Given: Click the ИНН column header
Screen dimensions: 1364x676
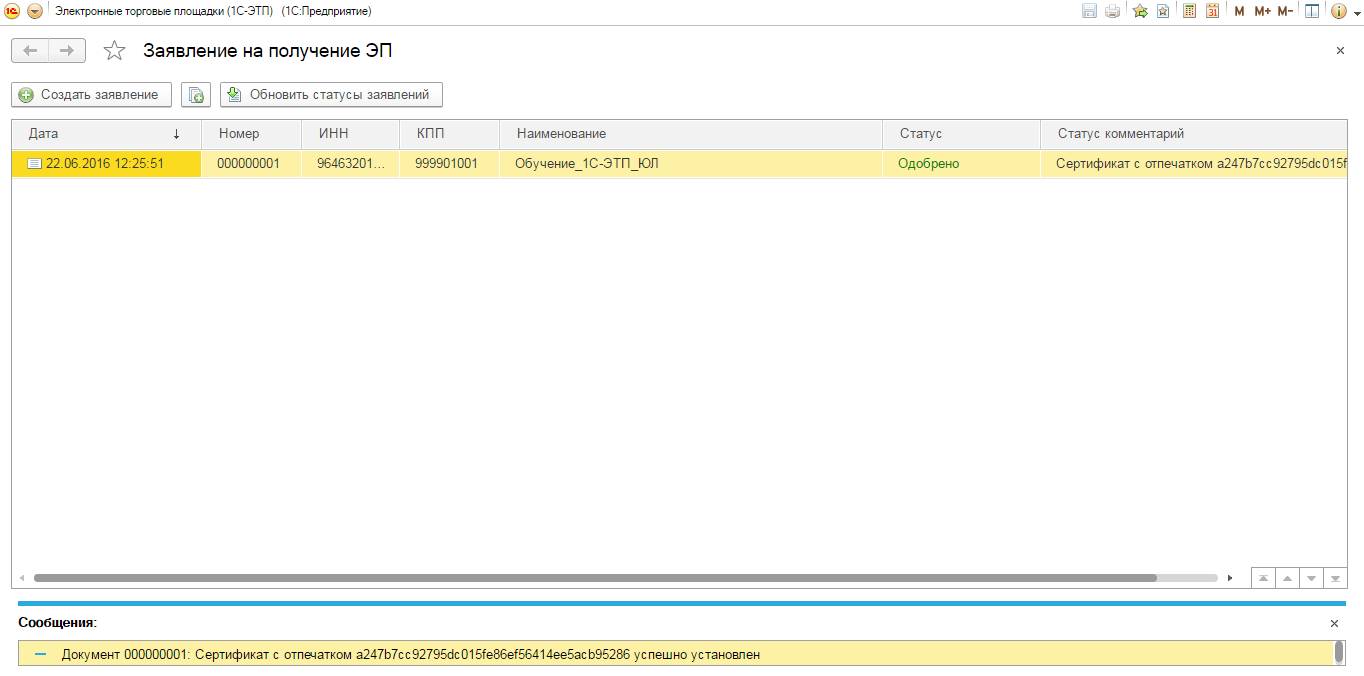Looking at the screenshot, I should coord(351,134).
